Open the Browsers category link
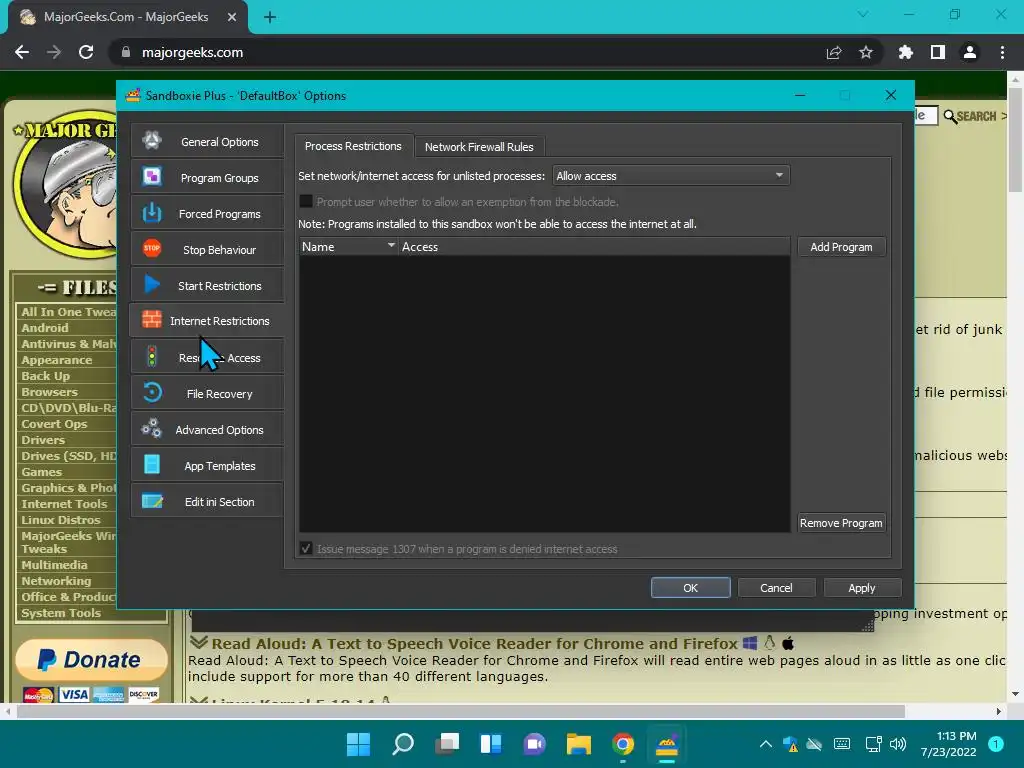 [x=49, y=392]
